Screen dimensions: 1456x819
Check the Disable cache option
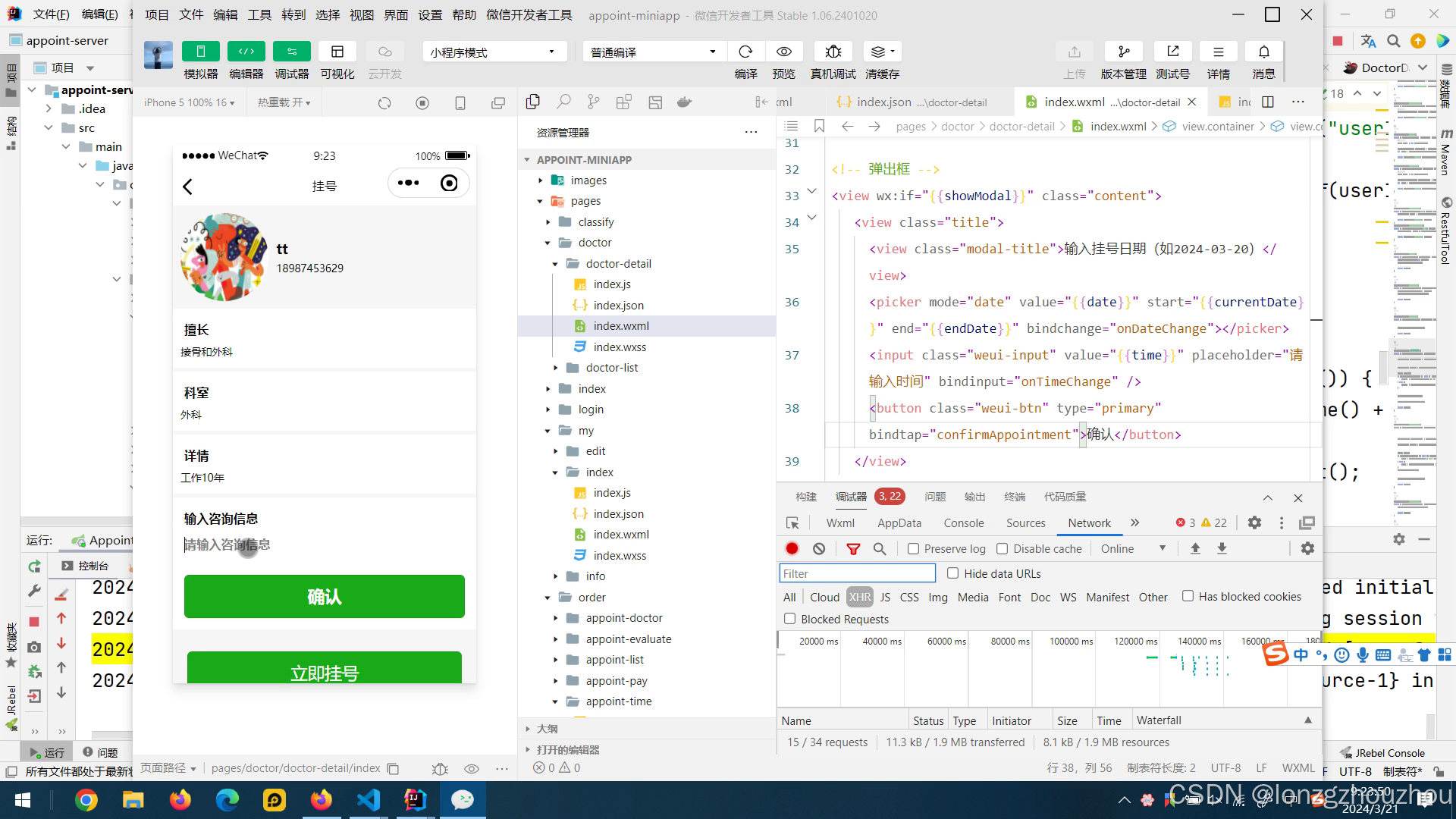coord(1003,548)
